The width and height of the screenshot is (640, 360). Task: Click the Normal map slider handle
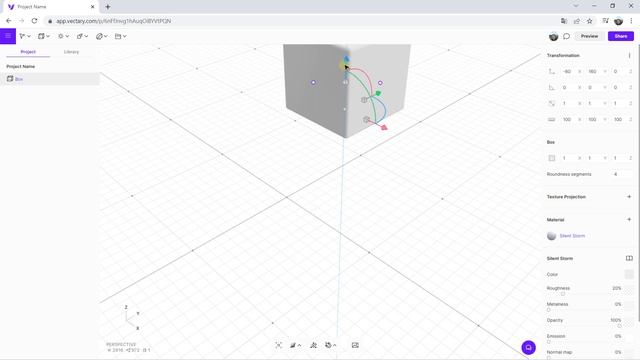pyautogui.click(x=549, y=358)
